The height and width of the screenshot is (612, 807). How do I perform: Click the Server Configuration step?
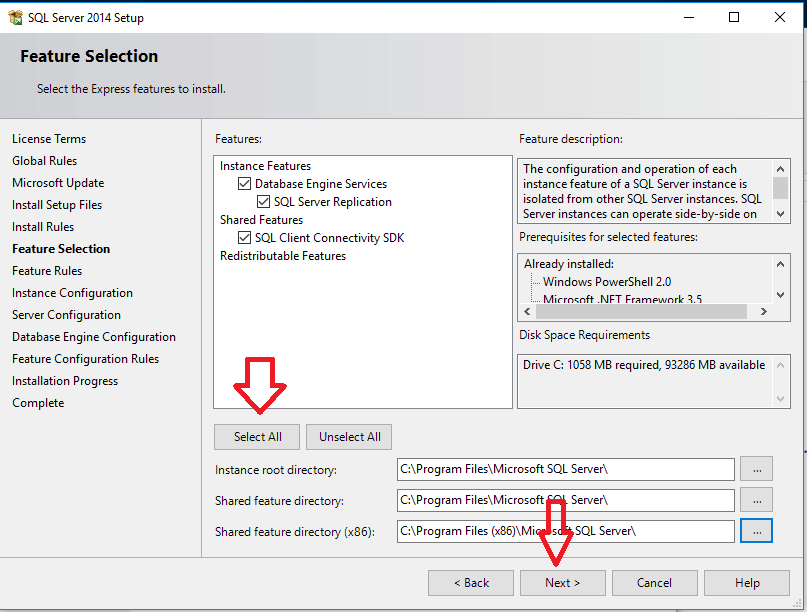pyautogui.click(x=66, y=315)
